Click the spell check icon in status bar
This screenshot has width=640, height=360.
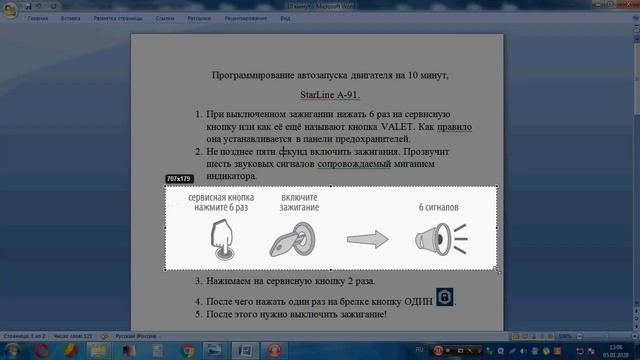(x=104, y=336)
